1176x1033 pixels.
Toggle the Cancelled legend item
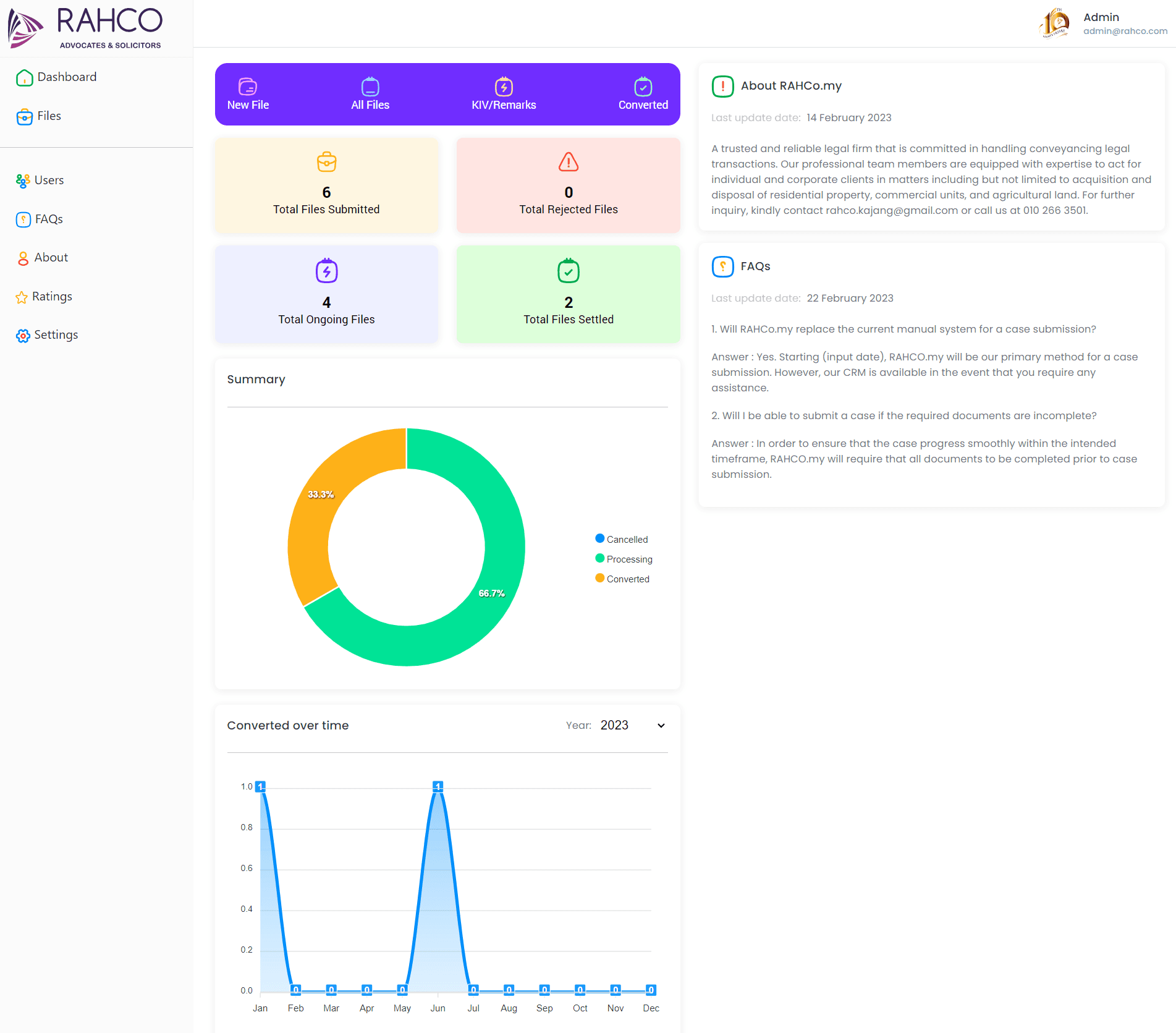622,539
